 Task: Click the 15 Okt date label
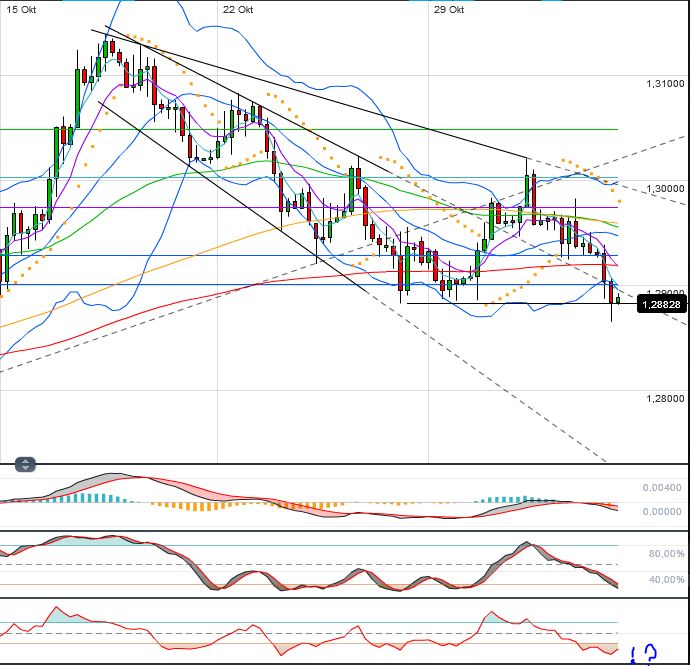point(21,10)
